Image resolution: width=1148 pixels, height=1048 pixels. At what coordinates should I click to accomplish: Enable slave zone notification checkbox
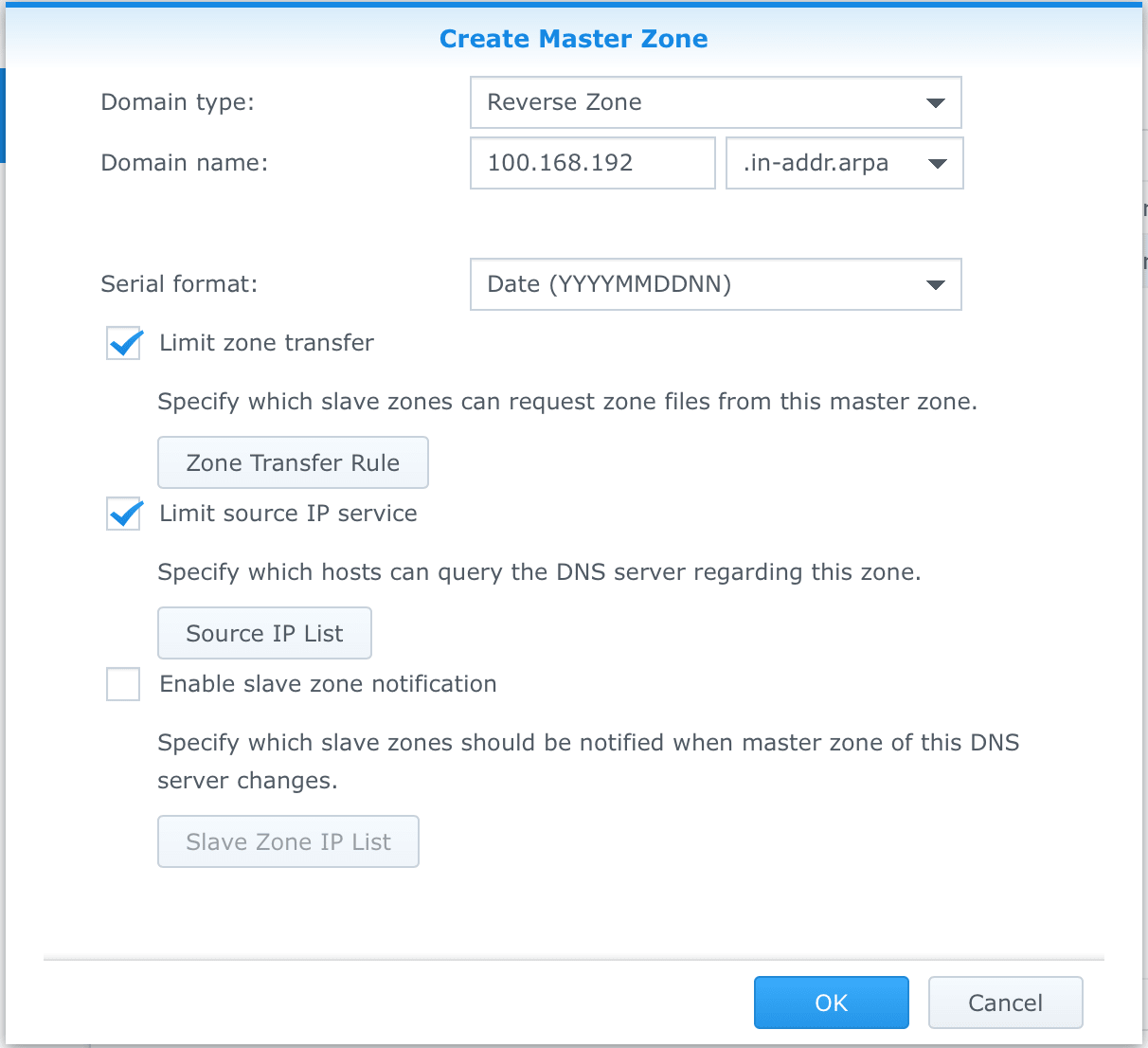(123, 684)
